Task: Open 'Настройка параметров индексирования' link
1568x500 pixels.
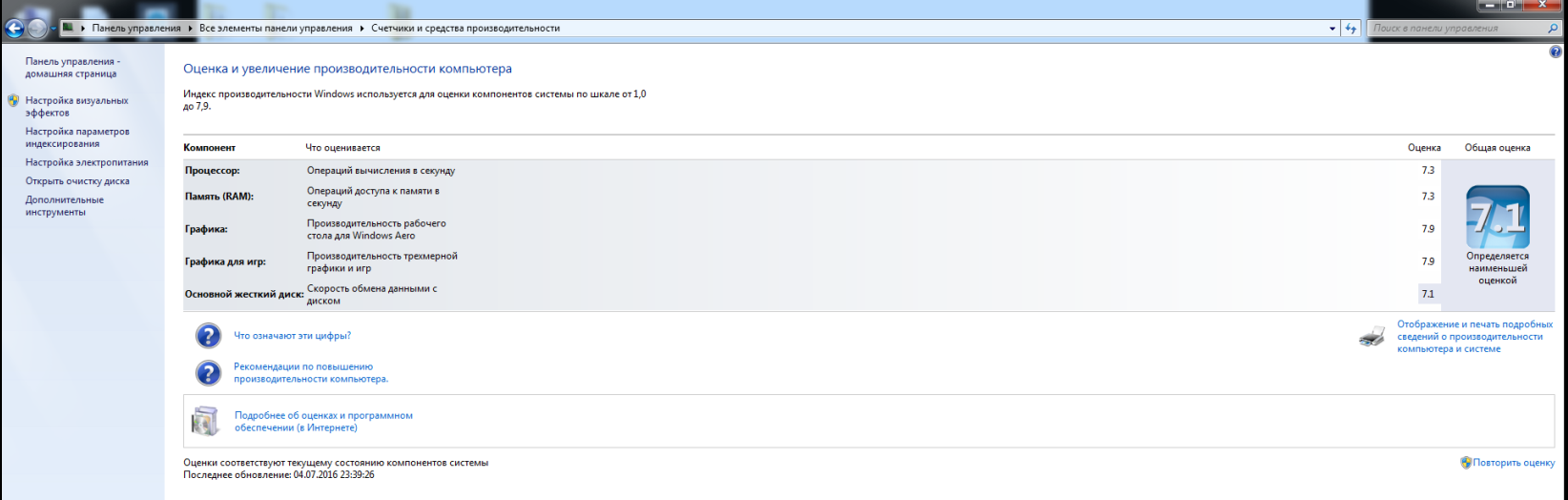Action: tap(77, 137)
